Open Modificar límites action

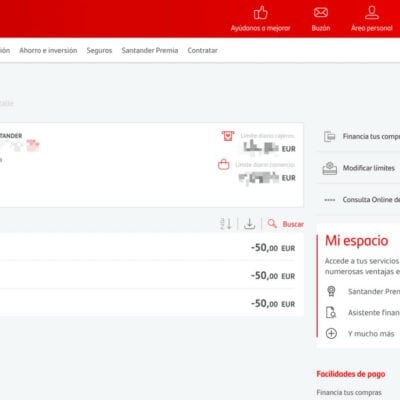point(369,168)
